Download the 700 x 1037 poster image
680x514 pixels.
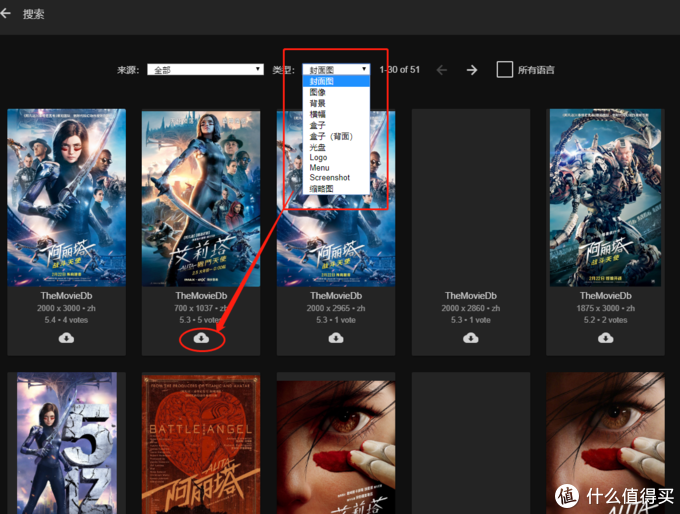click(x=201, y=337)
